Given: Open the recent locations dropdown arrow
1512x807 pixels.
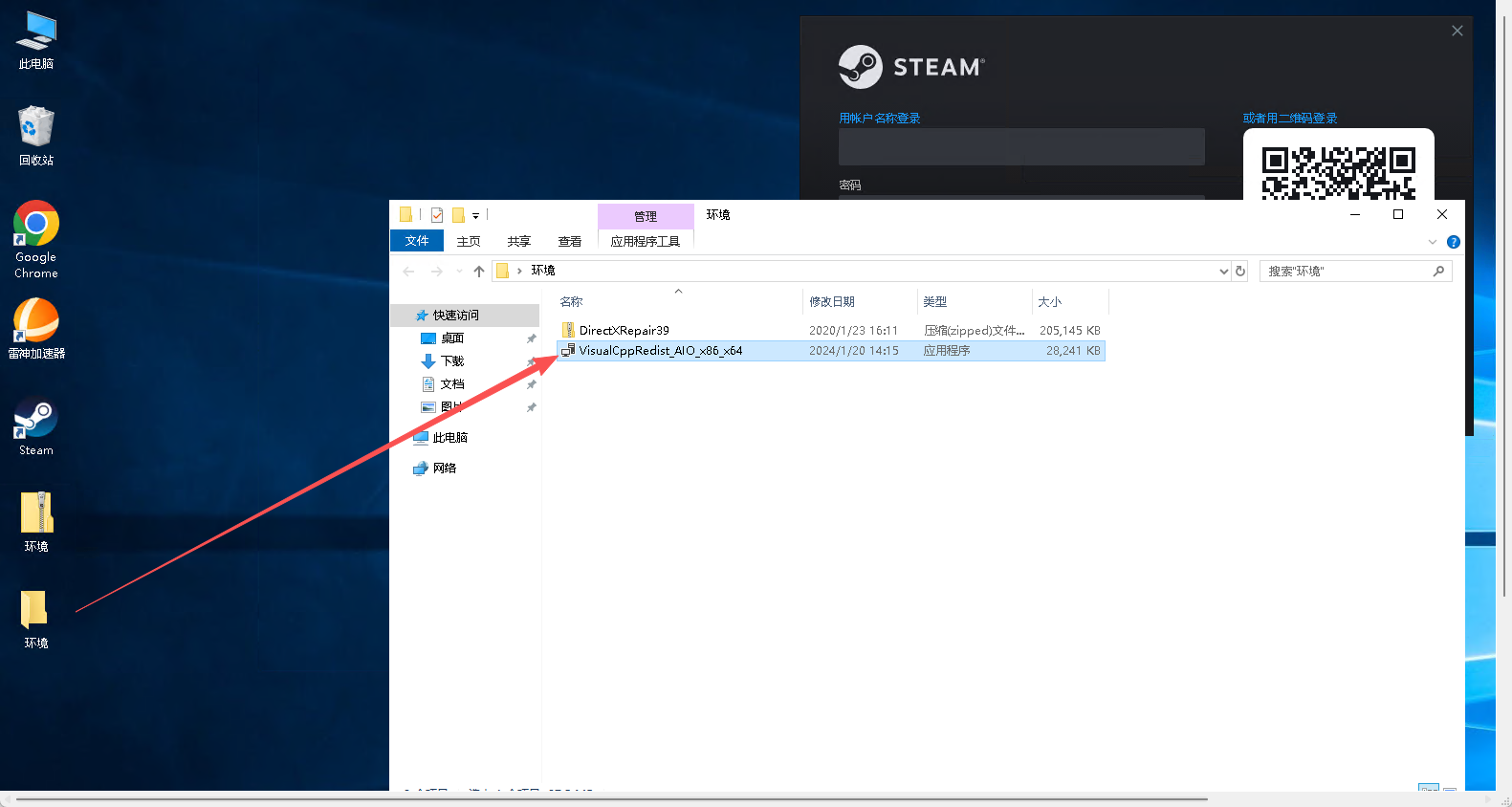Looking at the screenshot, I should pyautogui.click(x=459, y=272).
